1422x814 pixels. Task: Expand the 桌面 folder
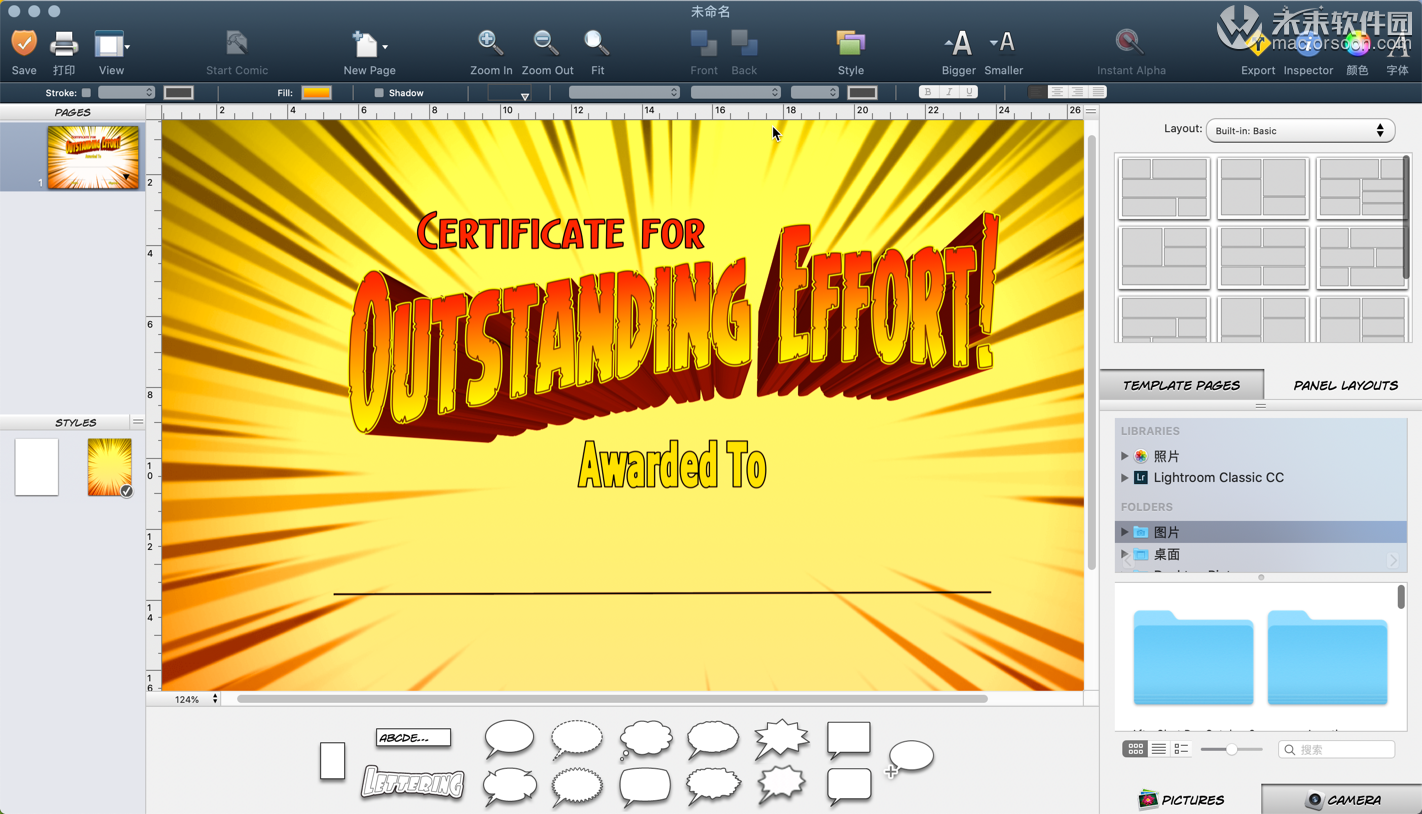[1125, 554]
